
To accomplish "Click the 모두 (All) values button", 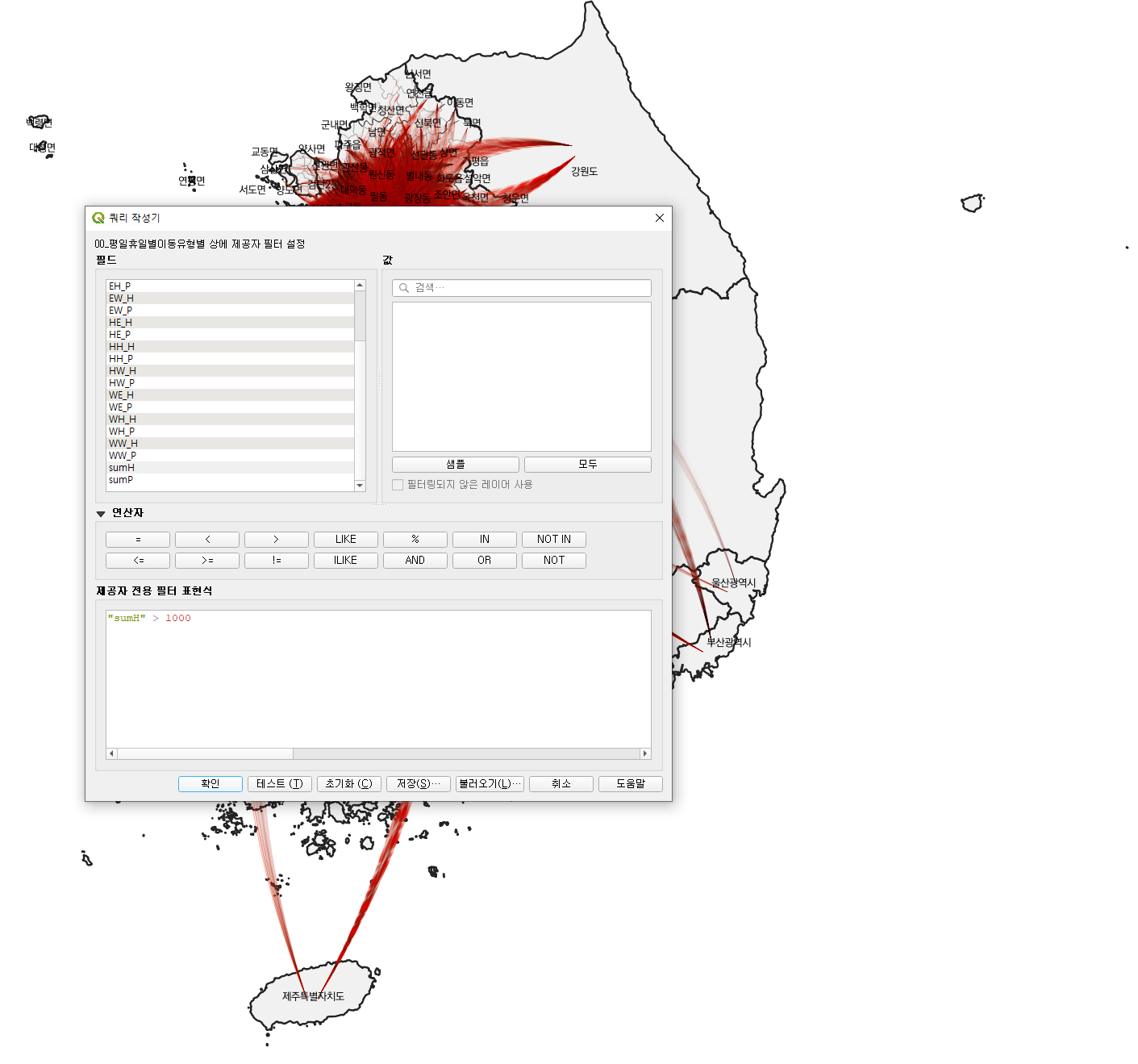I will point(588,465).
